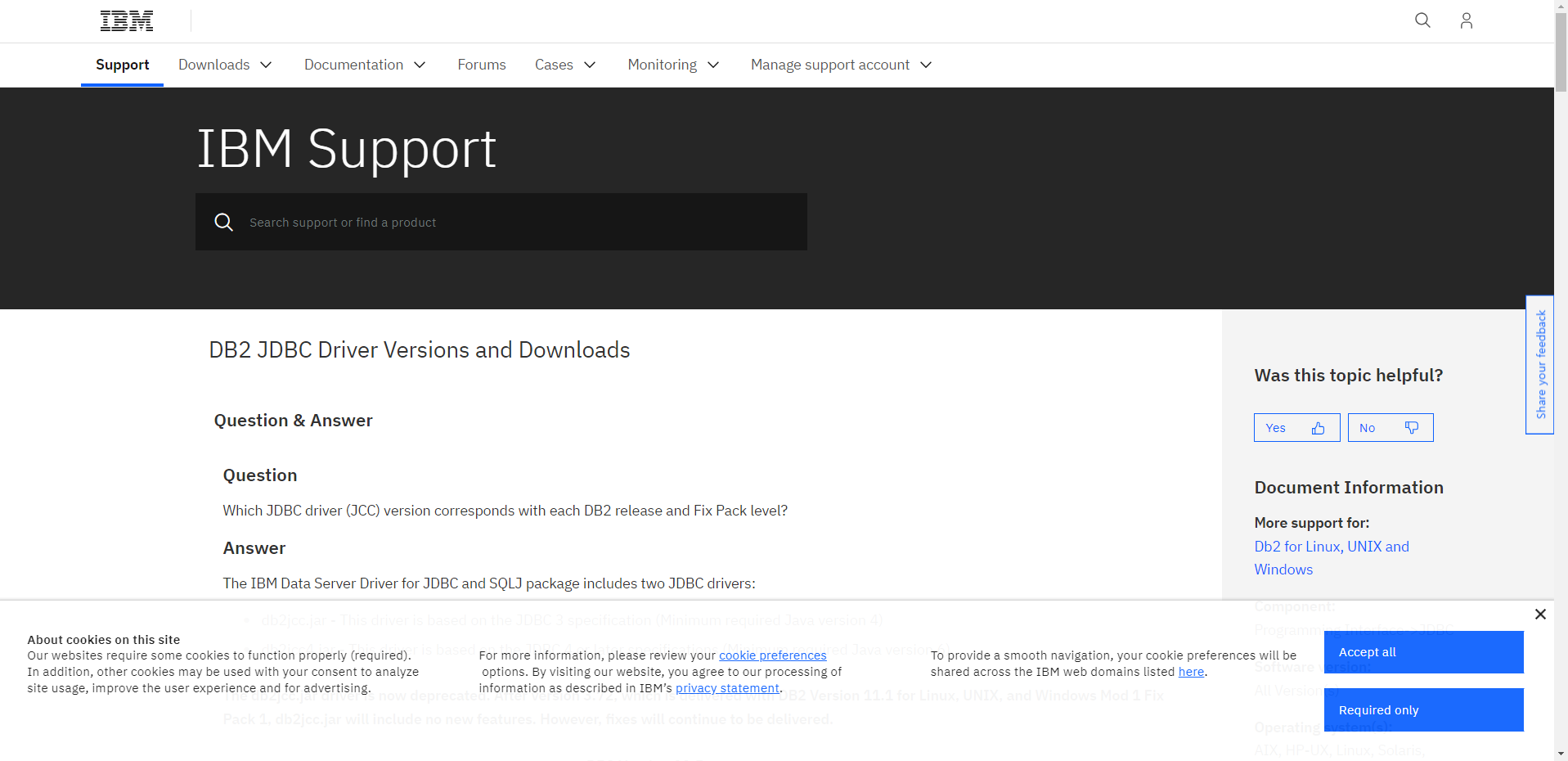Click the 'Question & Answer' heading
This screenshot has height=761, width=1568.
pos(293,421)
